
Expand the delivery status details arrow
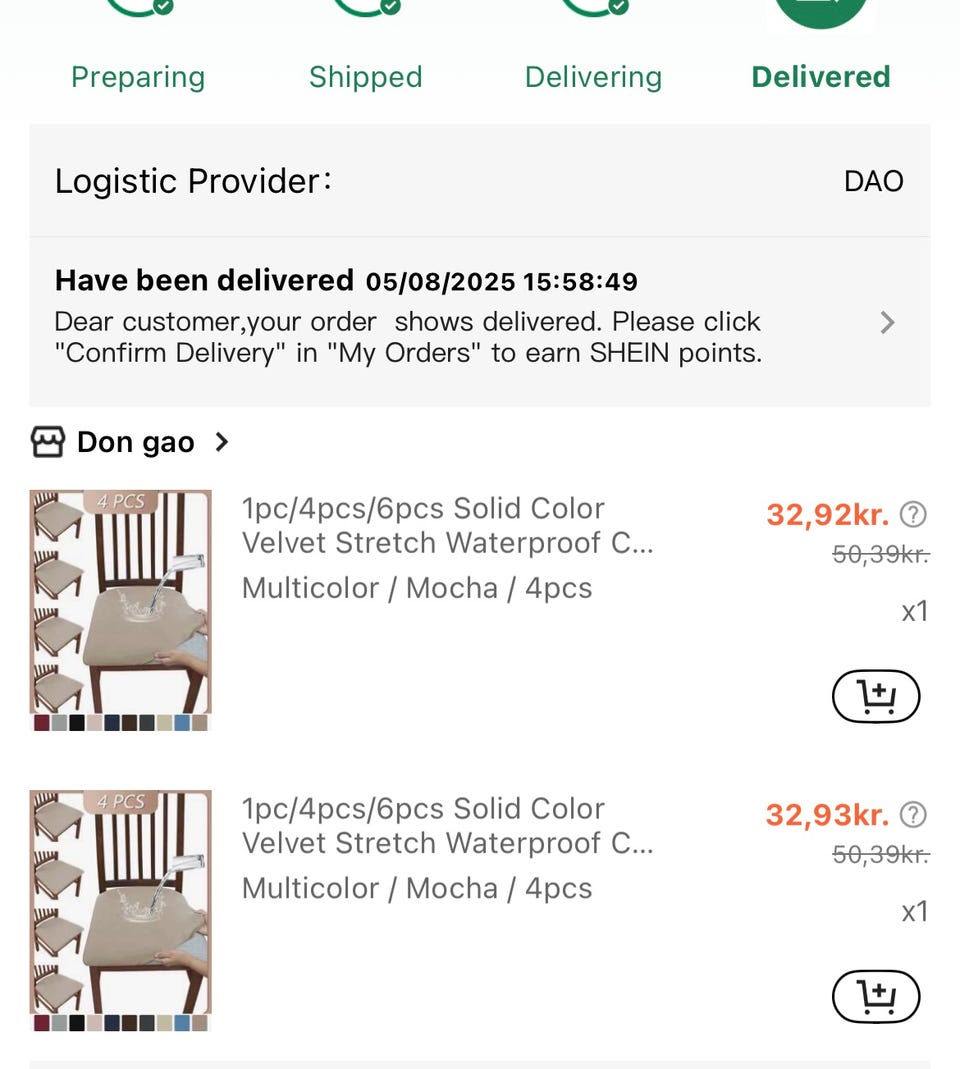pyautogui.click(x=887, y=322)
